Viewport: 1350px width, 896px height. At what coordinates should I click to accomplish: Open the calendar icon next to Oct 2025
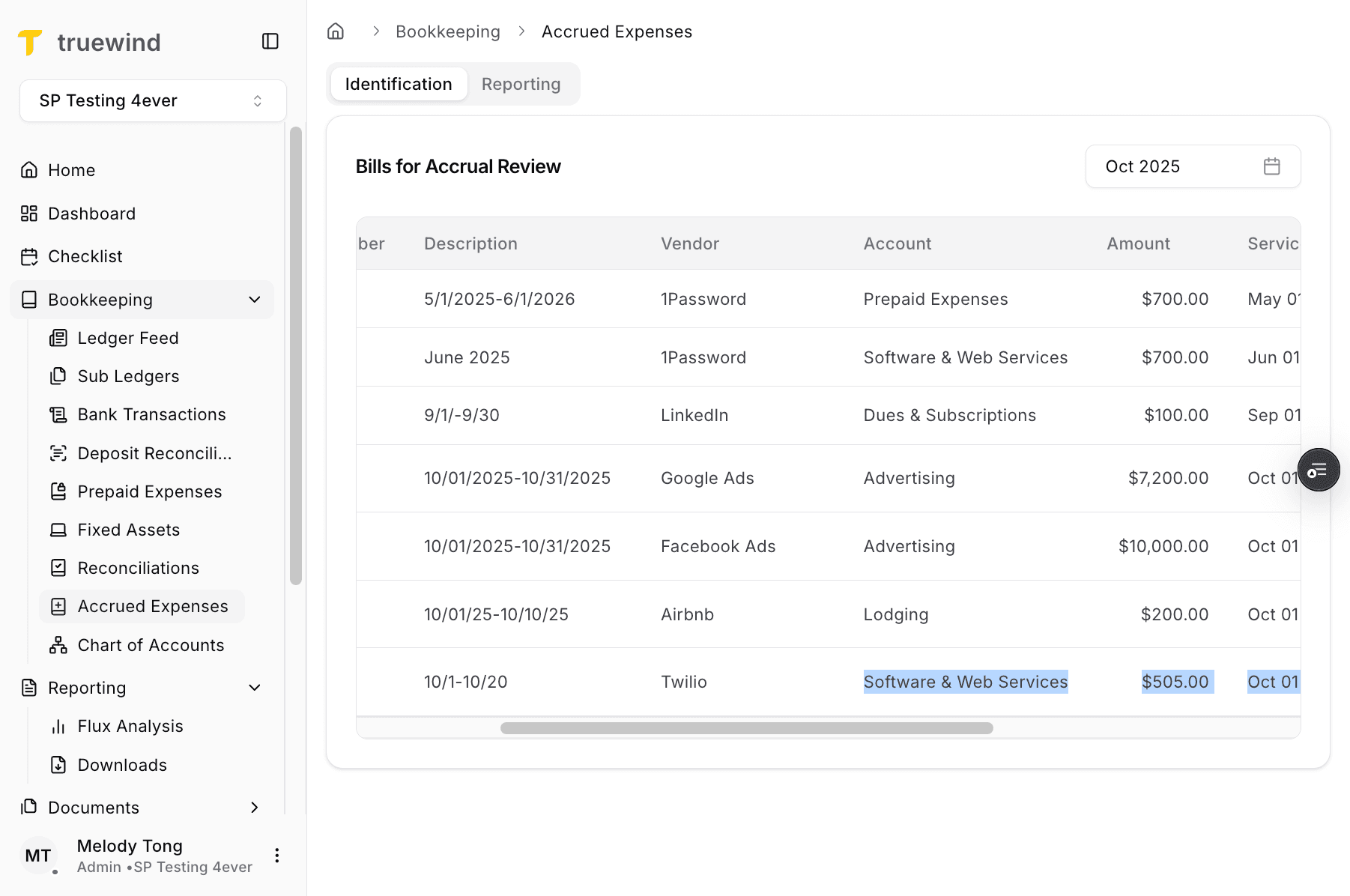point(1271,166)
